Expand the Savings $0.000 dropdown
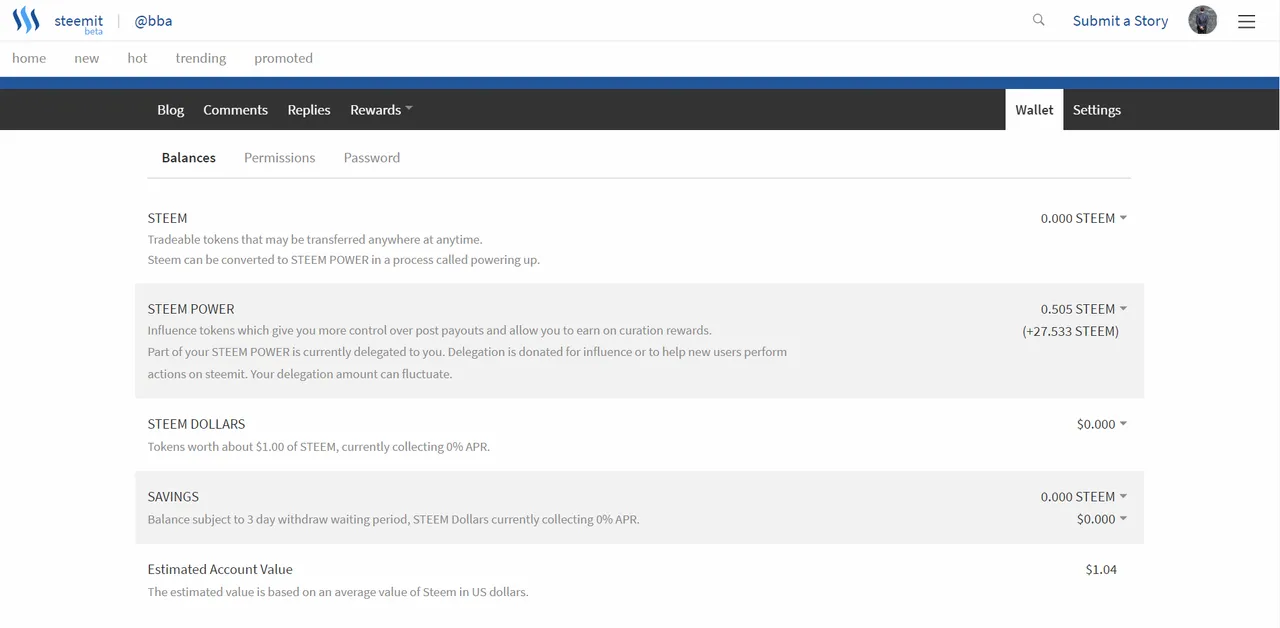This screenshot has height=628, width=1280. pos(1102,519)
